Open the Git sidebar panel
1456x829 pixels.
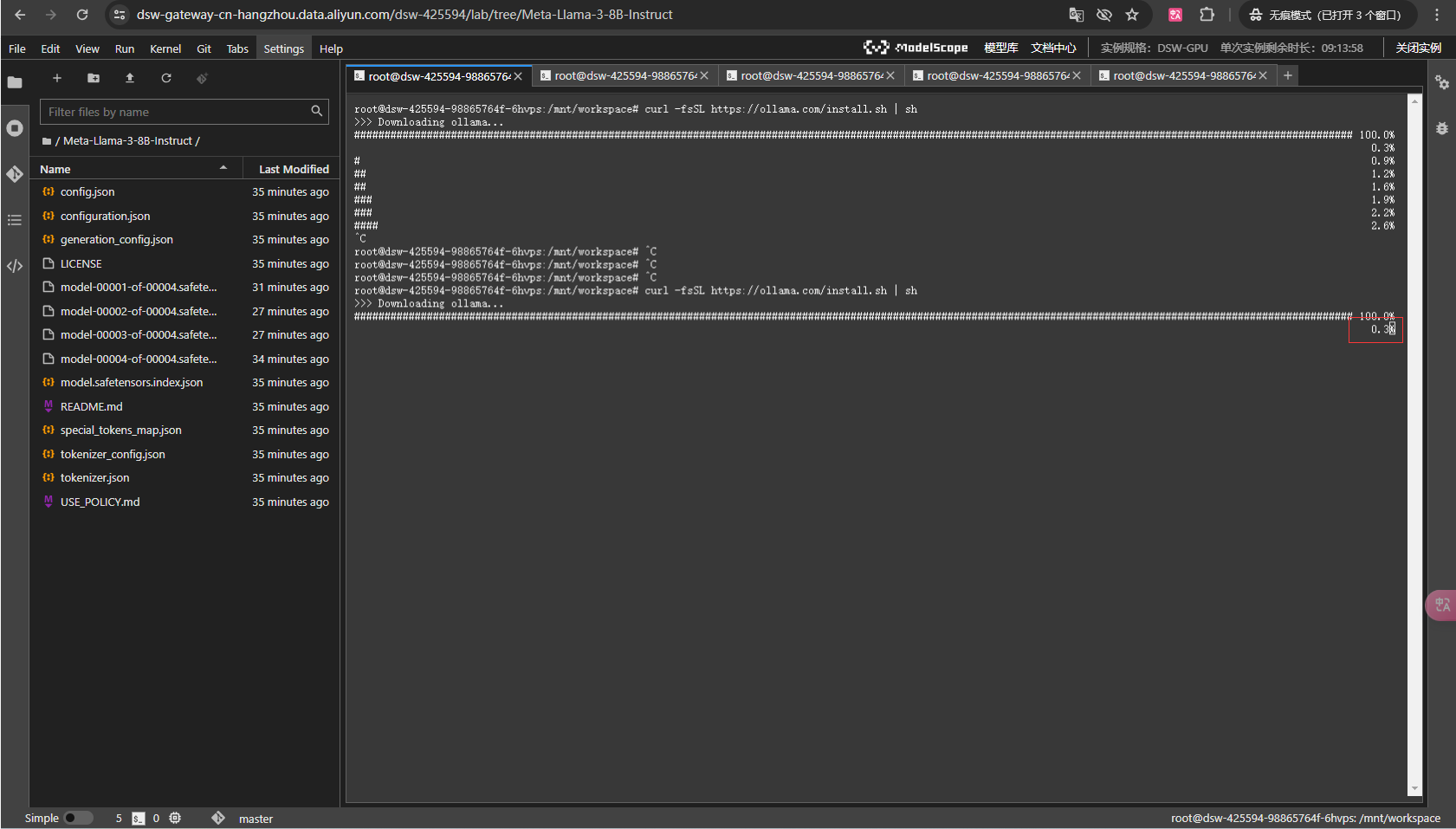click(15, 174)
